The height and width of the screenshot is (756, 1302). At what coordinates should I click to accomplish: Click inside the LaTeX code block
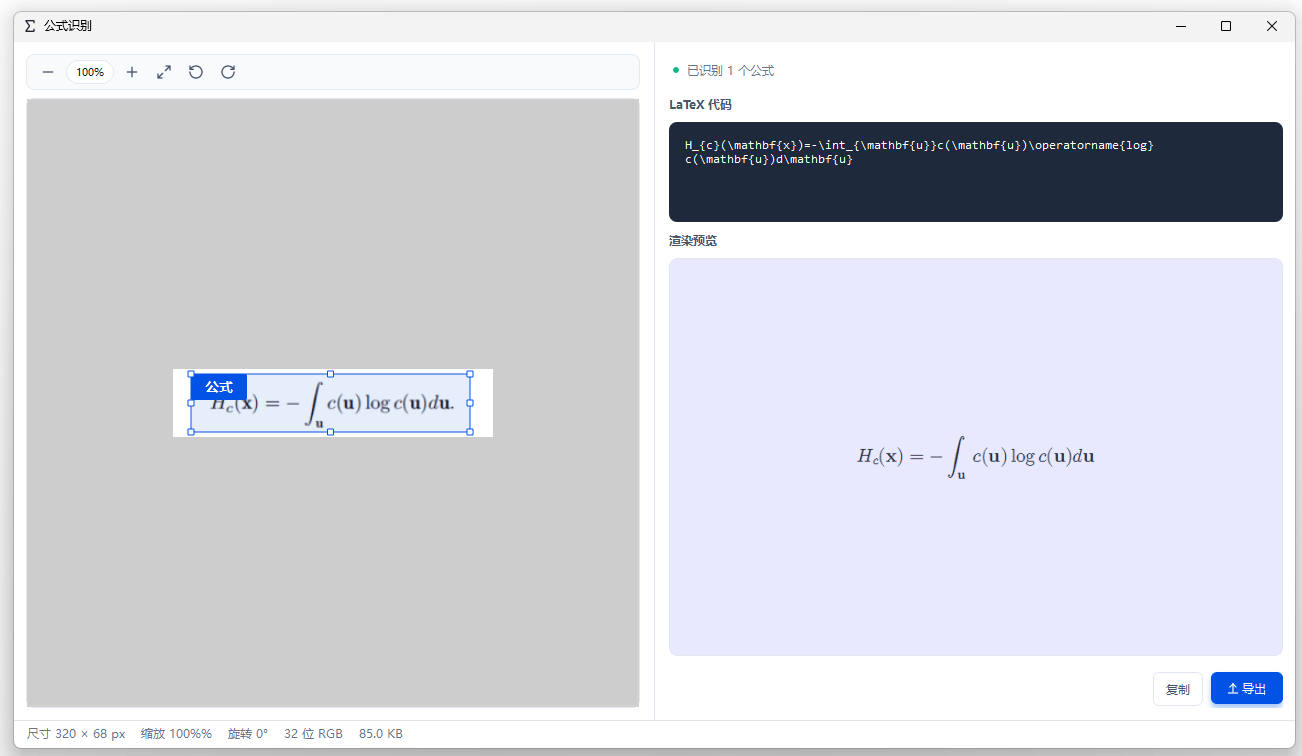[976, 172]
